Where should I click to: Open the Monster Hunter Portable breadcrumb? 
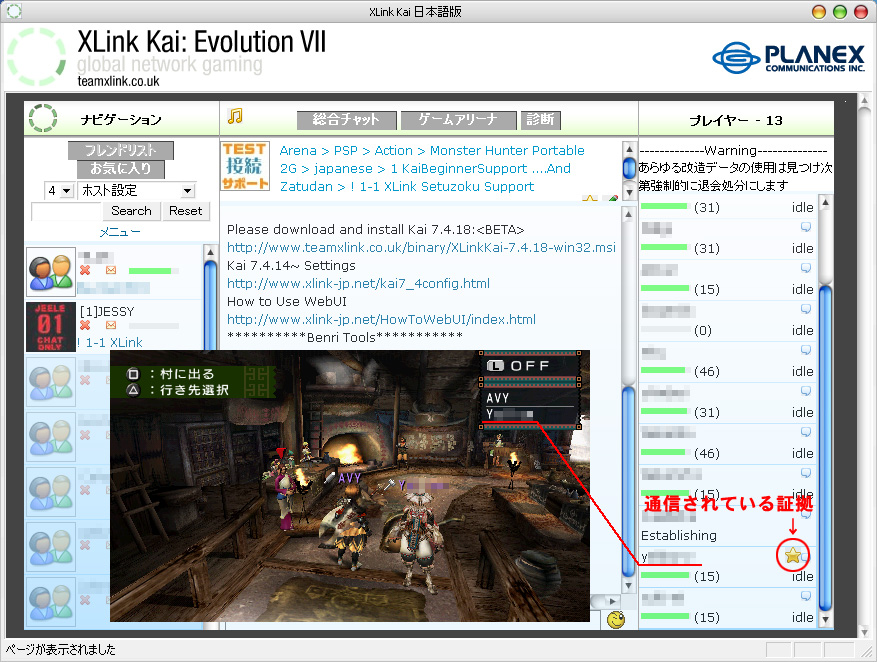point(507,150)
